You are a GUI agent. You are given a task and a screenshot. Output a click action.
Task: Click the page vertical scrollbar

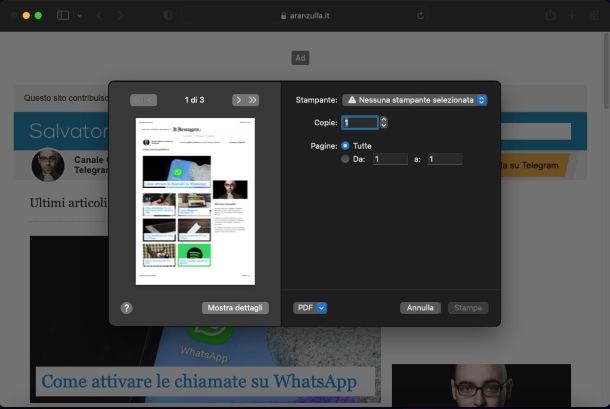(x=605, y=71)
